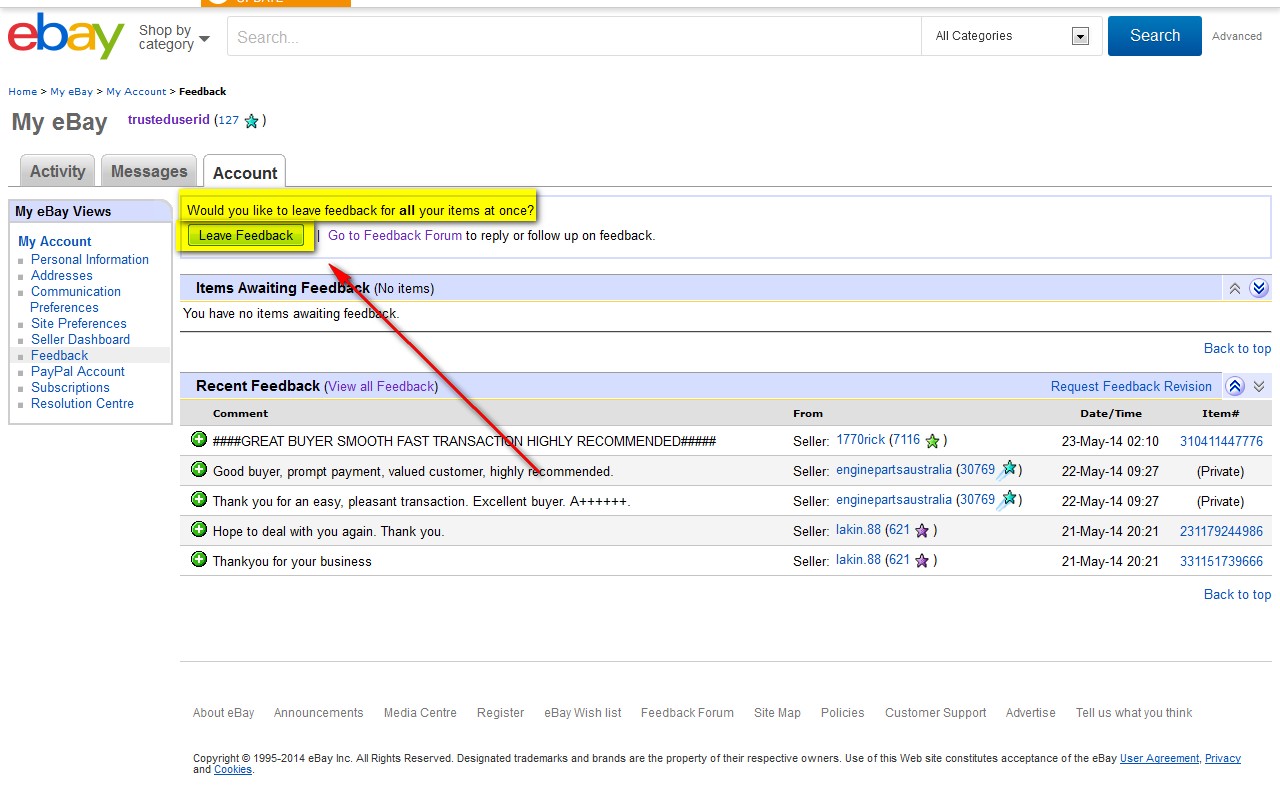1280x800 pixels.
Task: Open Shop by category menu
Action: tap(174, 37)
